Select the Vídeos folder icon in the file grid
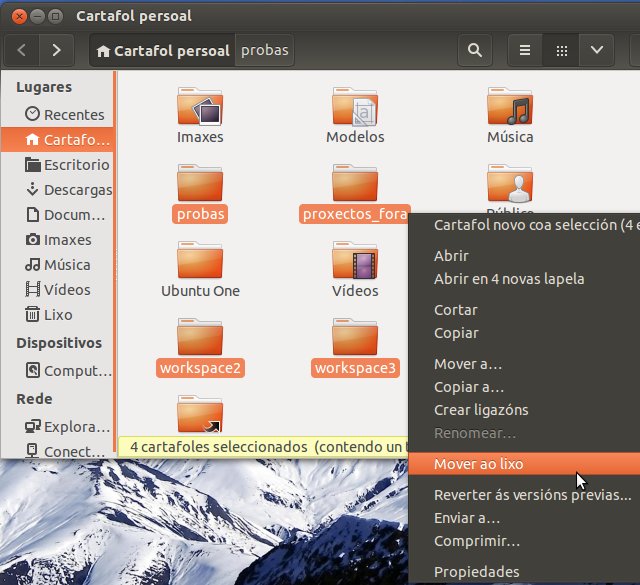This screenshot has height=585, width=640. pyautogui.click(x=355, y=260)
